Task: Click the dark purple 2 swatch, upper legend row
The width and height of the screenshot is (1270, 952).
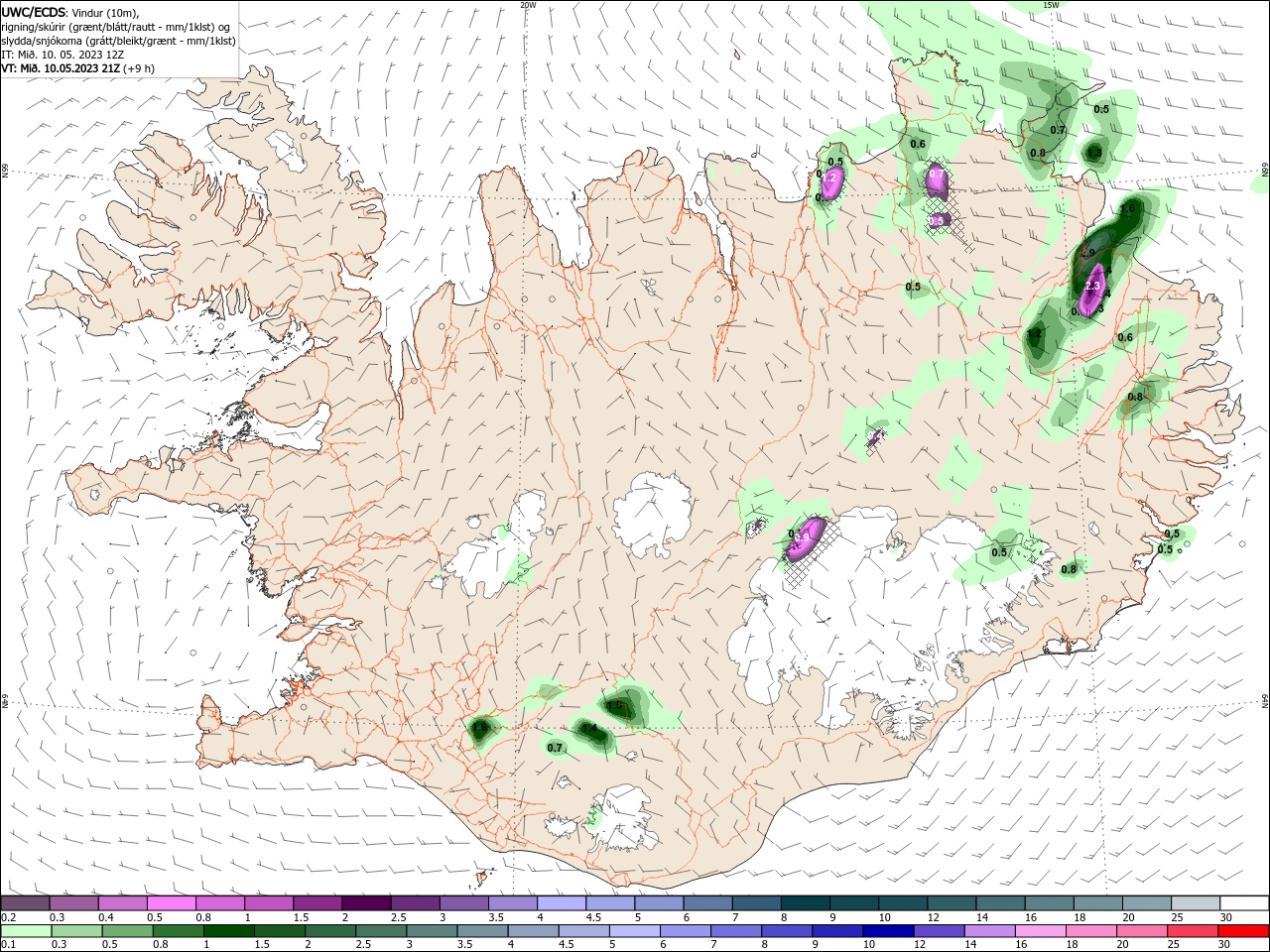Action: pyautogui.click(x=365, y=903)
